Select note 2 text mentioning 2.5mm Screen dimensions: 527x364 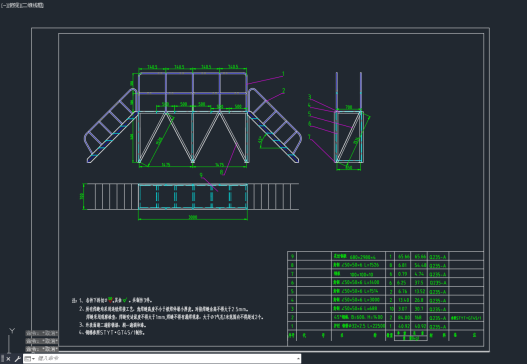164,309
